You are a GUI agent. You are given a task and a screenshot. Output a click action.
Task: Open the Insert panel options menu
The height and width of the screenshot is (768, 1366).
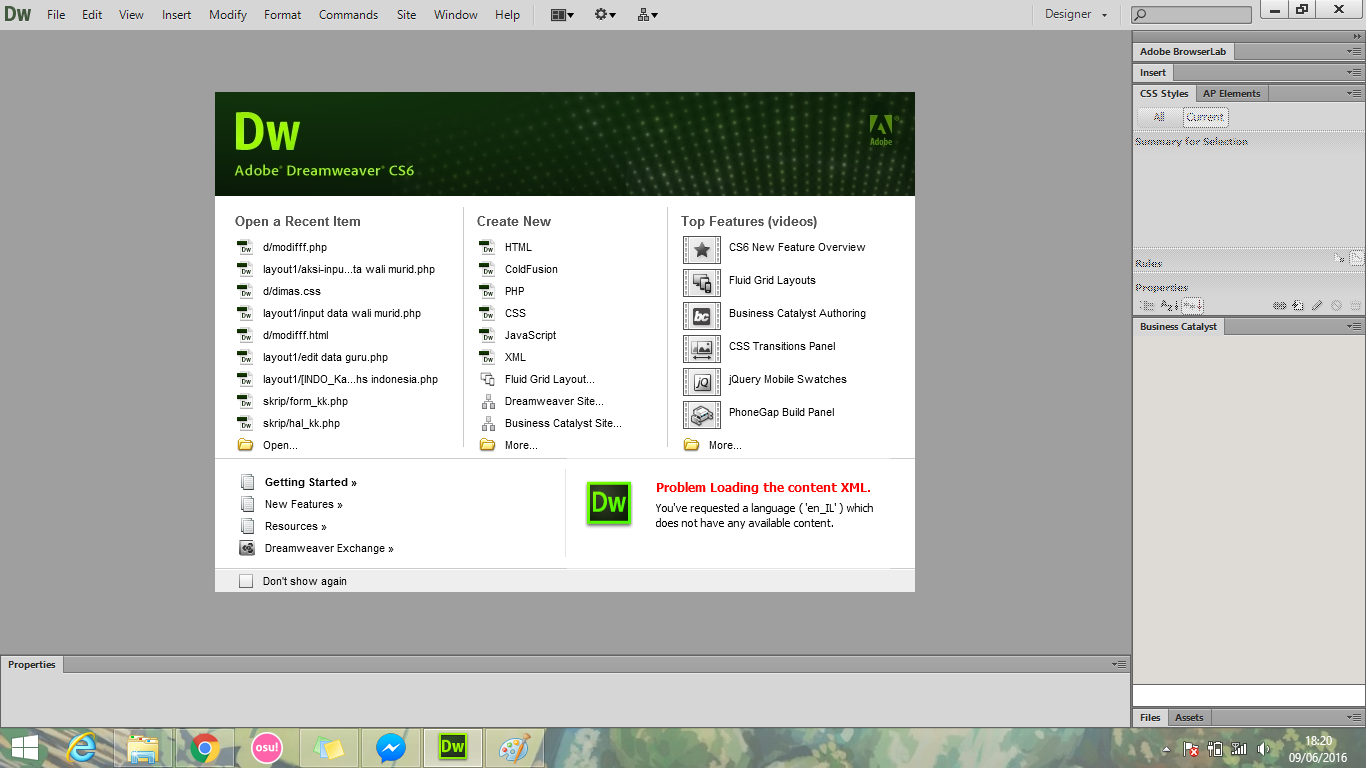coord(1356,72)
